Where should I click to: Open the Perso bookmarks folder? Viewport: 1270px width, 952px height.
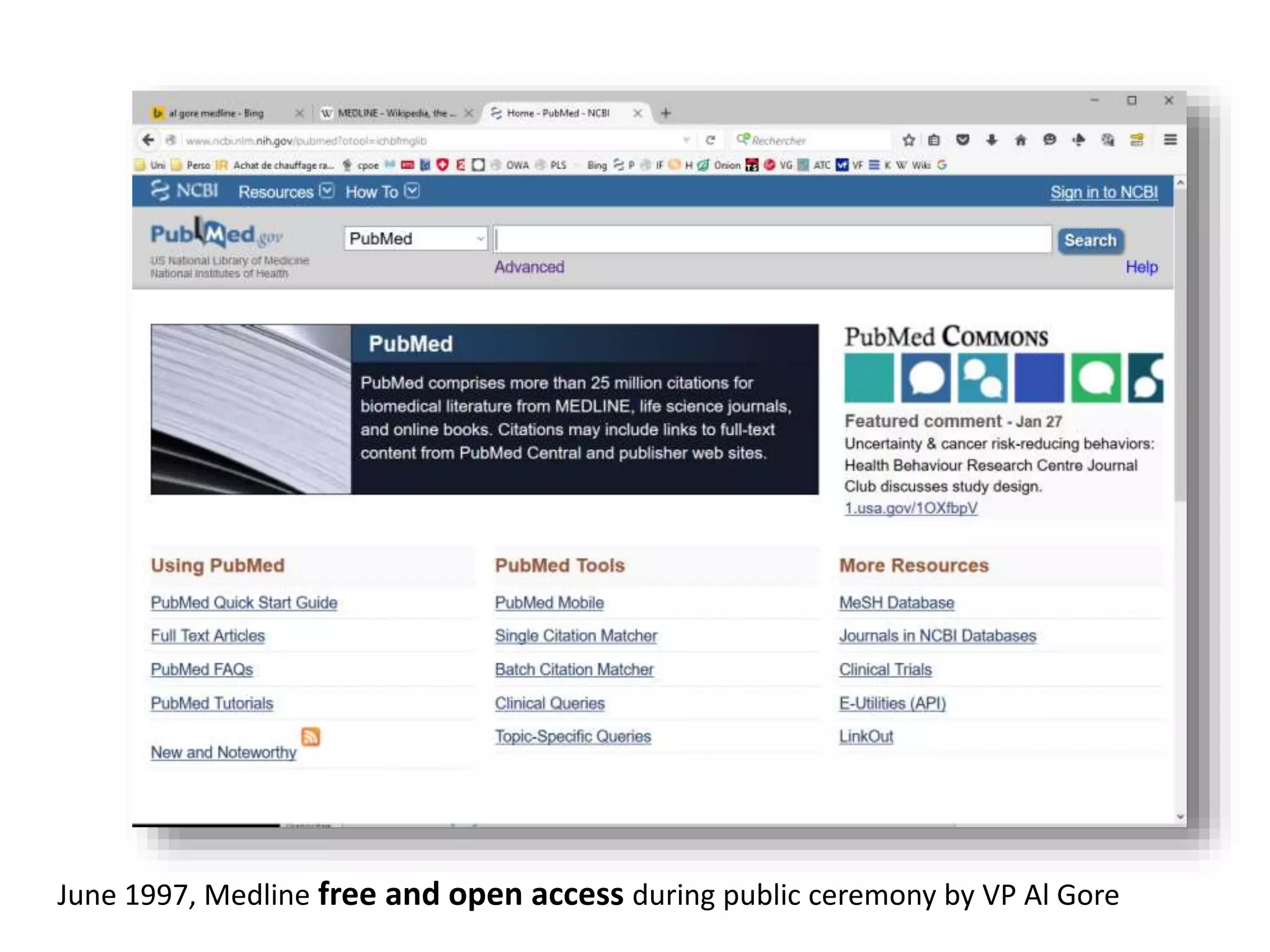191,165
